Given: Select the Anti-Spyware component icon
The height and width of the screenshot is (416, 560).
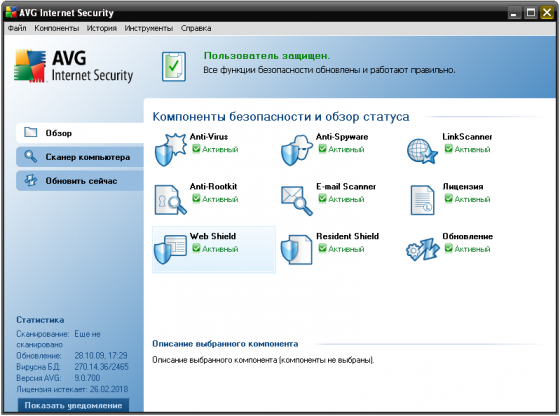Looking at the screenshot, I should tap(296, 150).
